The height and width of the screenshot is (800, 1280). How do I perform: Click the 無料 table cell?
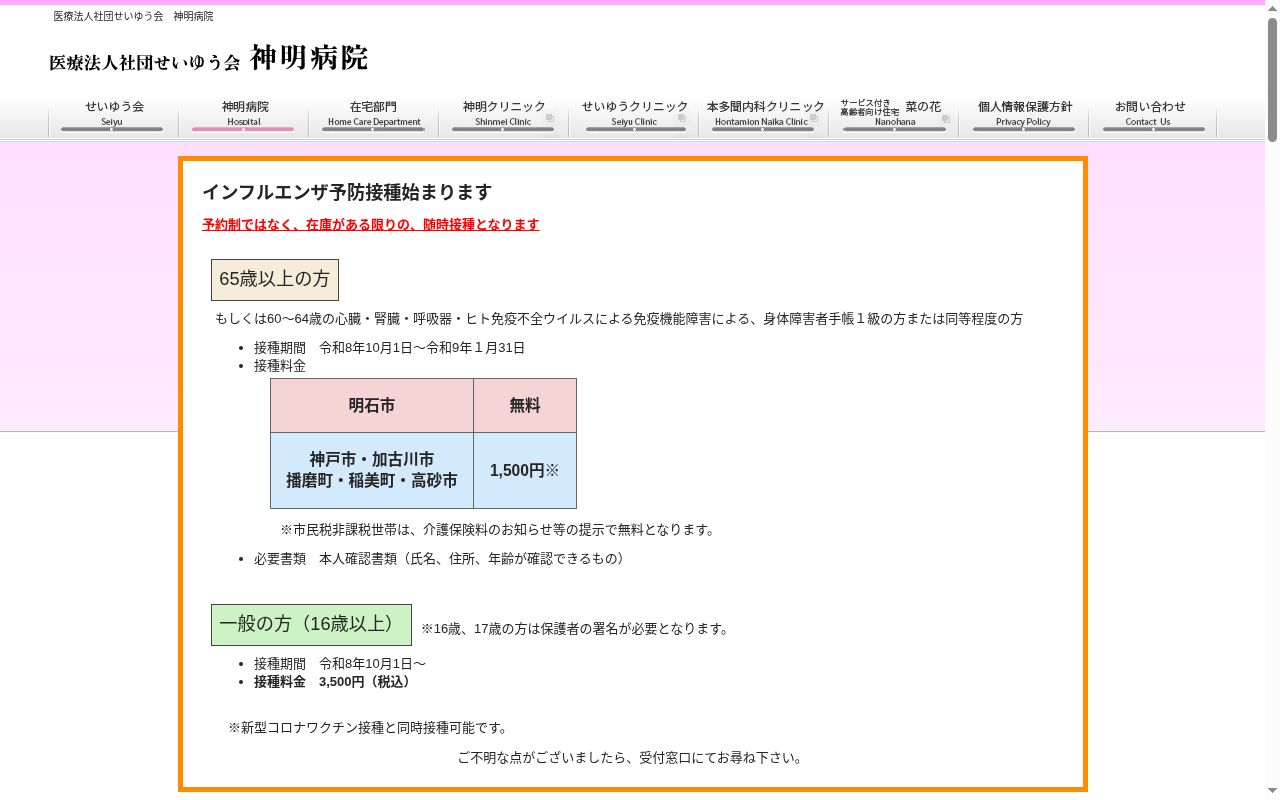pyautogui.click(x=525, y=406)
